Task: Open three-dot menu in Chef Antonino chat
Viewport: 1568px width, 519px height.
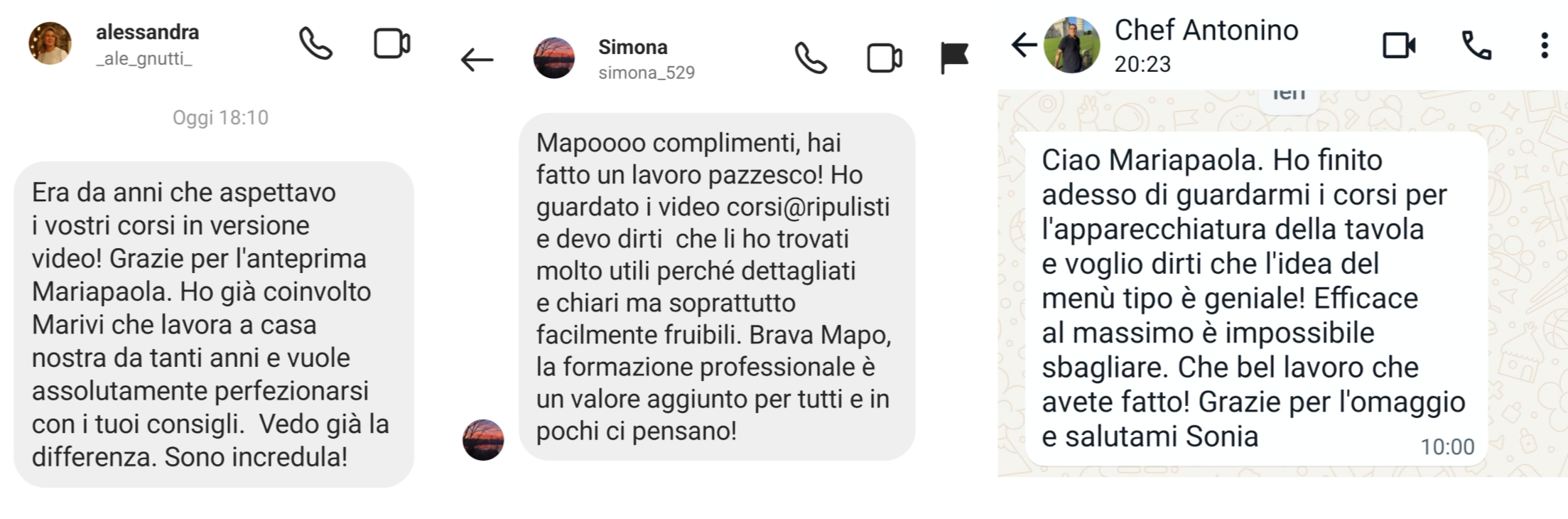Action: click(1544, 46)
